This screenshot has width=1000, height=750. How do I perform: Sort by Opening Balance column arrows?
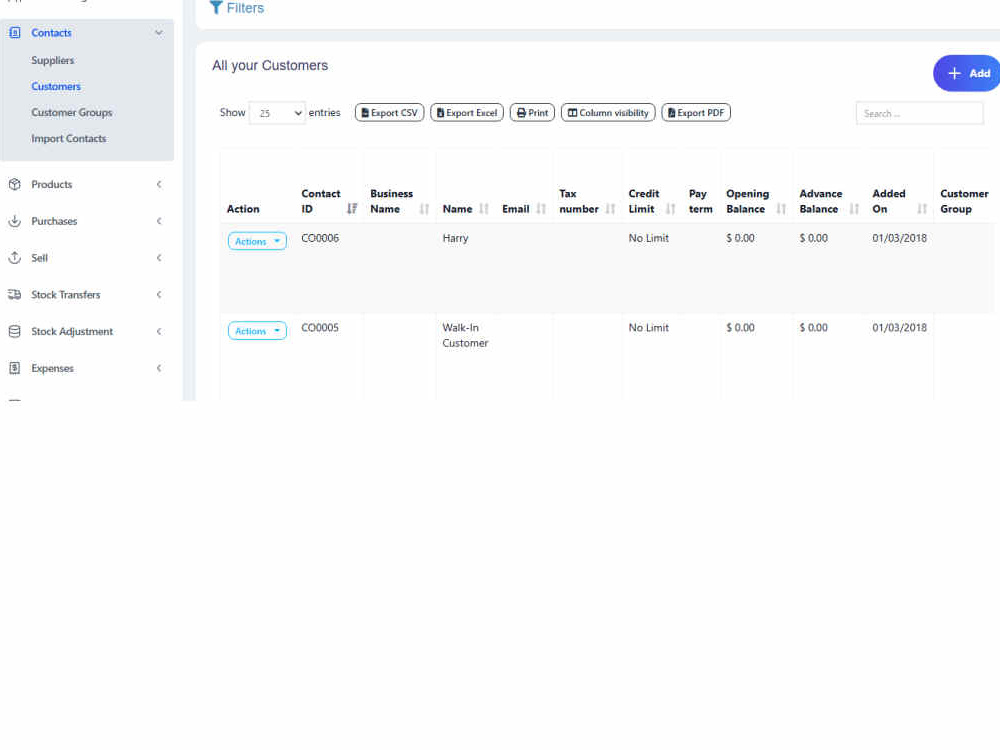(x=781, y=209)
